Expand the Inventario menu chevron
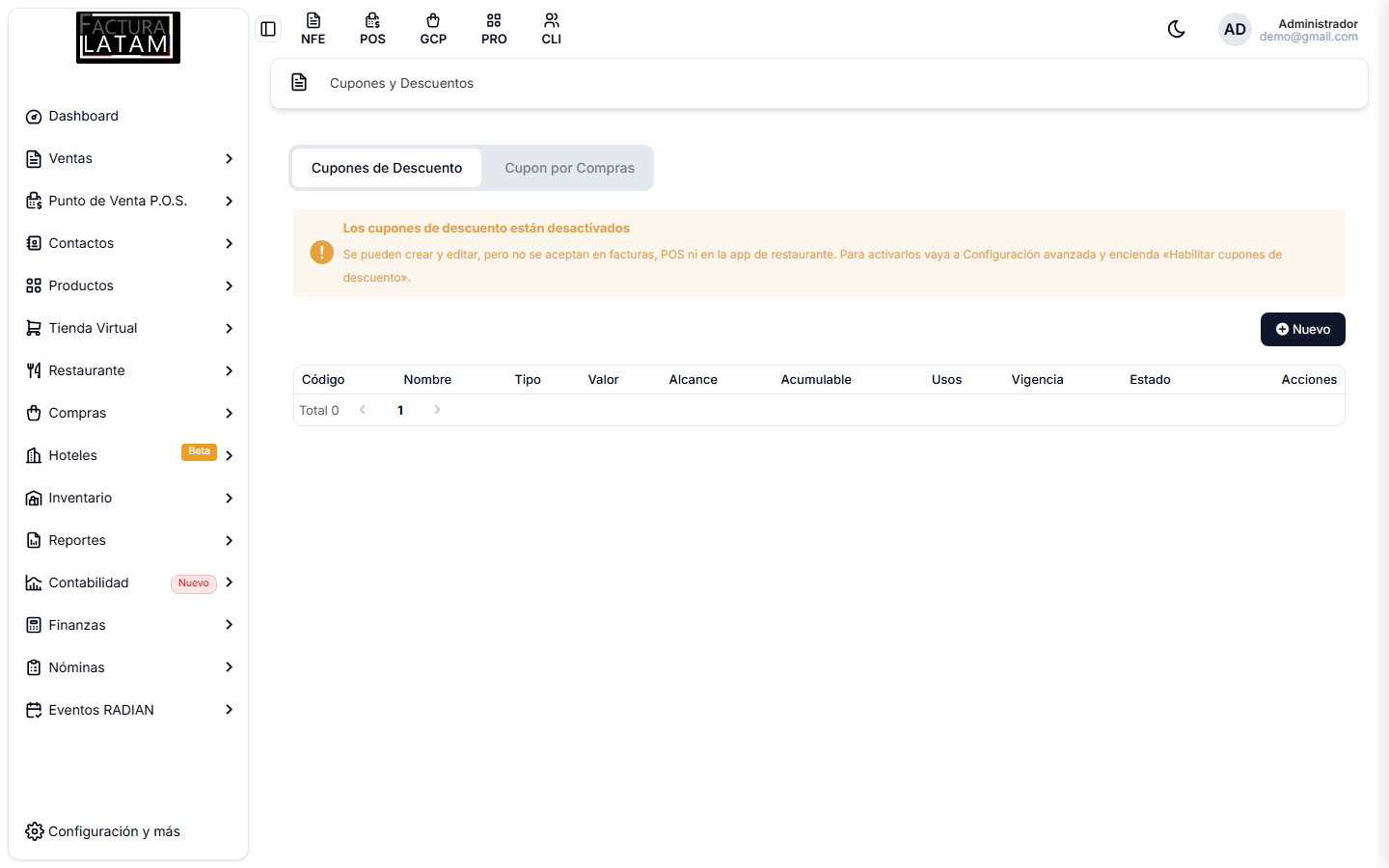1389x868 pixels. (x=229, y=498)
